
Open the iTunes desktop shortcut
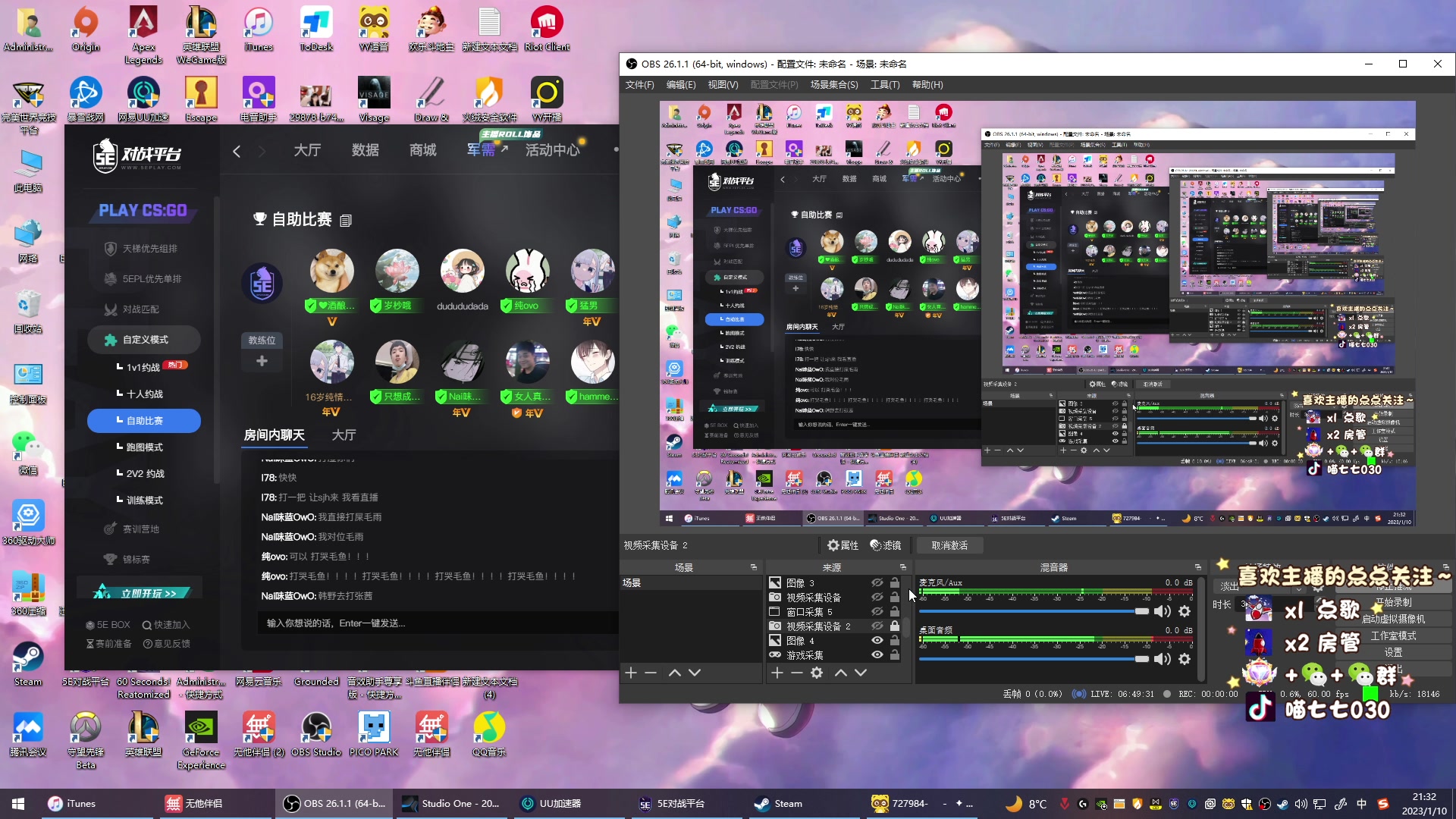(259, 29)
